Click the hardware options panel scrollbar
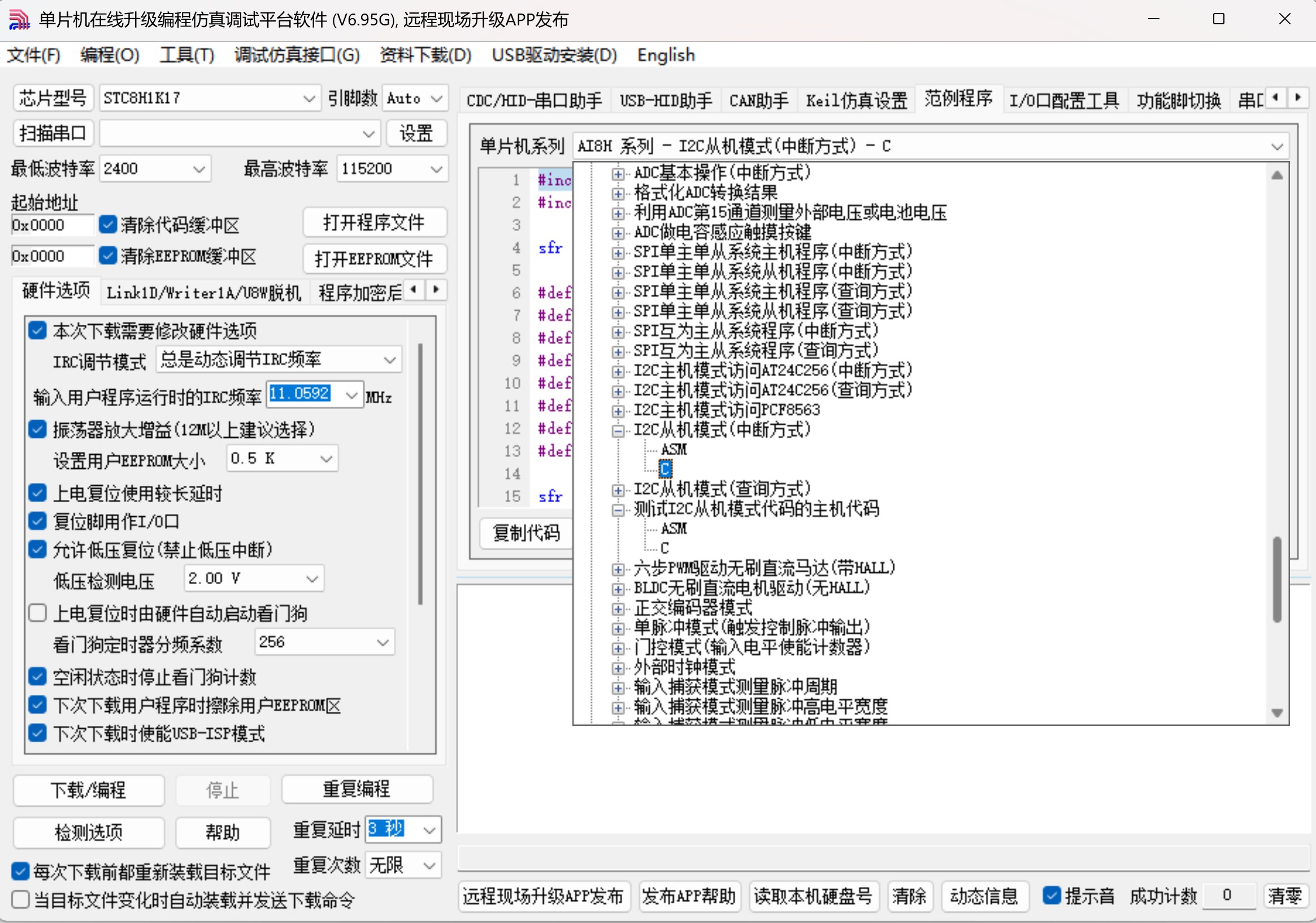Viewport: 1316px width, 923px height. [x=421, y=473]
